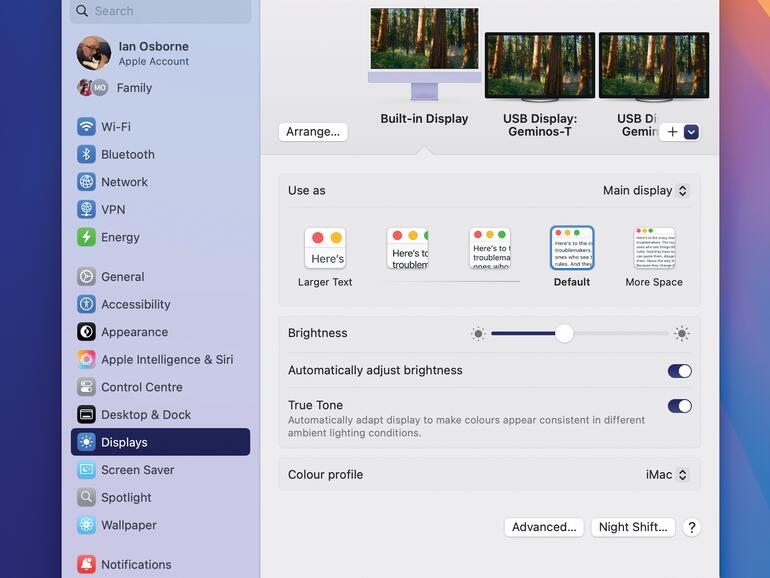Expand the blue chevron next to plus
Viewport: 770px width, 578px height.
tap(691, 132)
